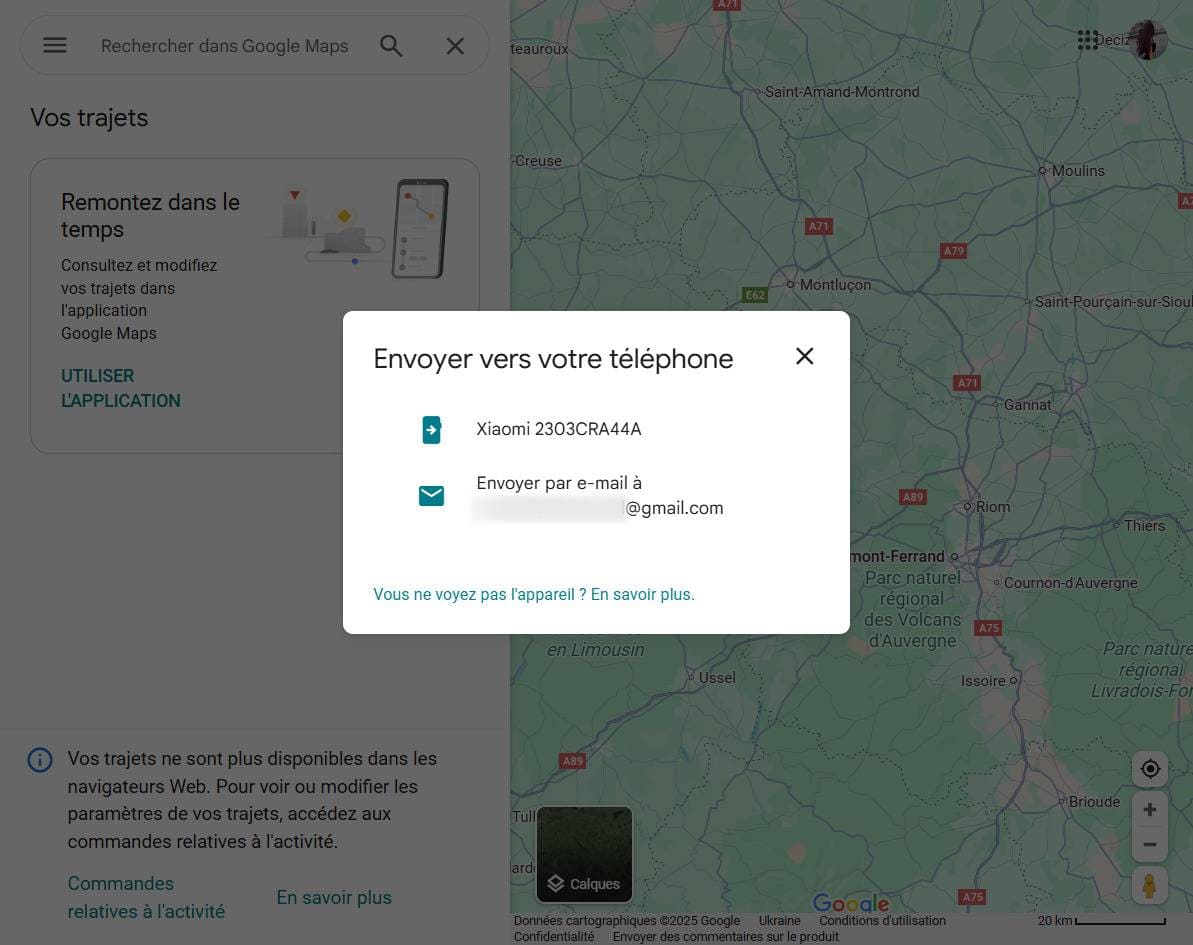Viewport: 1193px width, 945px height.
Task: Click the Montluçon map label
Action: click(x=835, y=285)
